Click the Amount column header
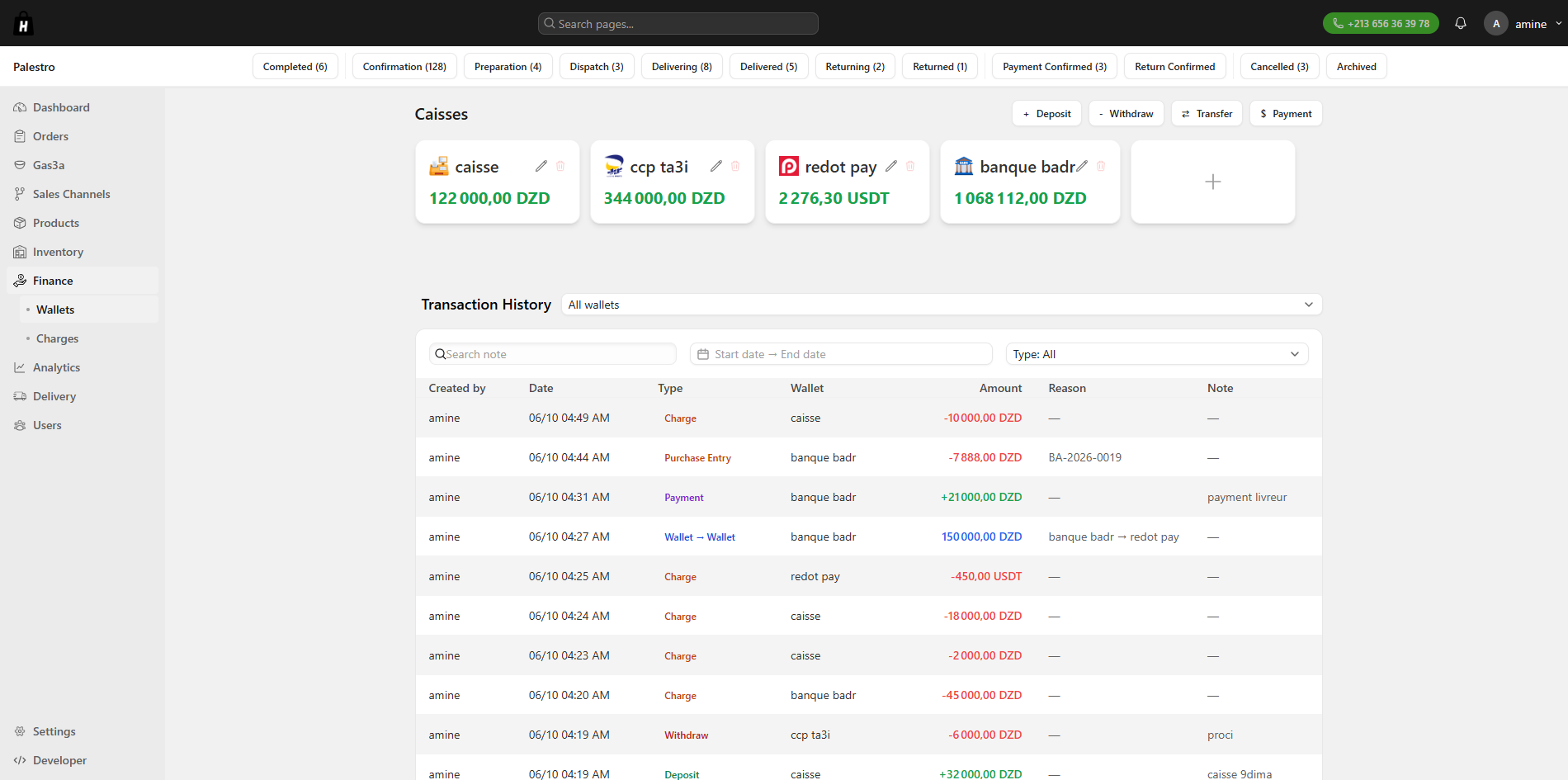Screen dimensions: 1568x780 point(1000,388)
